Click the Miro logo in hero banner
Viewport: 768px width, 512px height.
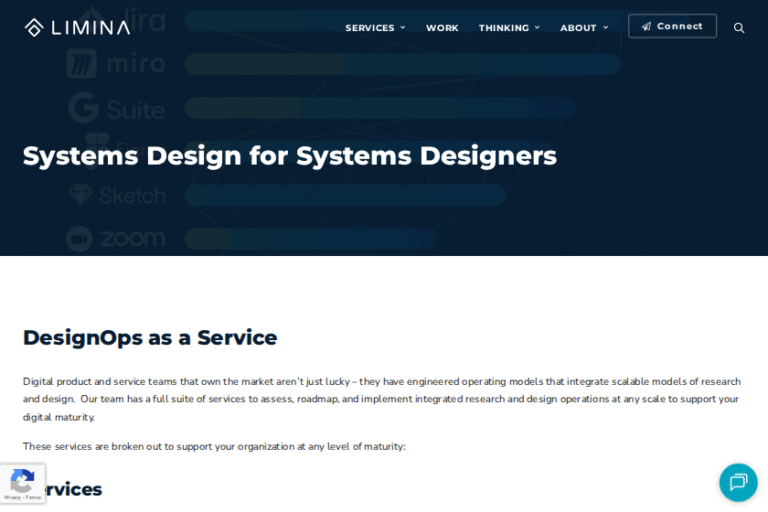[x=116, y=64]
